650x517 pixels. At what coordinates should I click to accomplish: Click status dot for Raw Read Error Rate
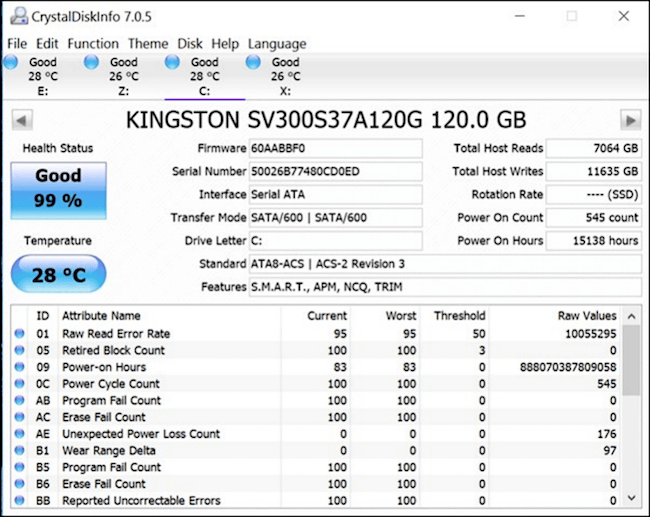pos(19,334)
